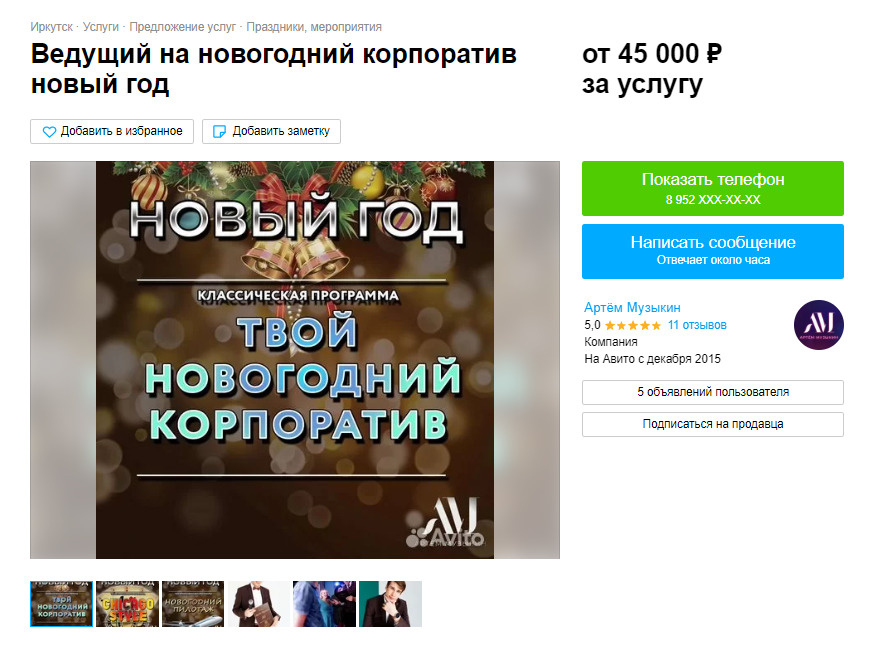Click the Показать телефон green button
This screenshot has height=670, width=871.
[713, 188]
